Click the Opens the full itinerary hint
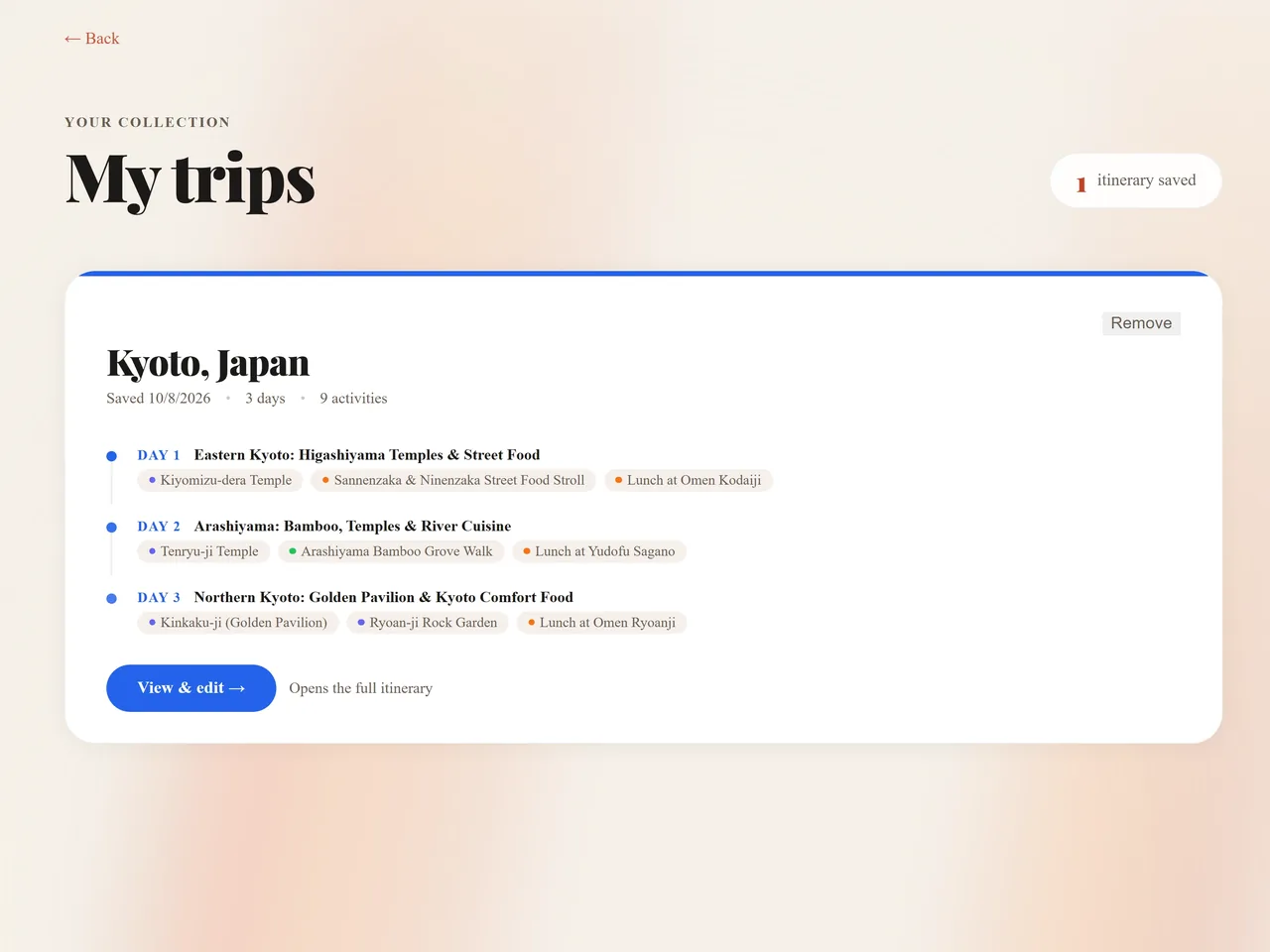Image resolution: width=1270 pixels, height=952 pixels. [x=361, y=688]
